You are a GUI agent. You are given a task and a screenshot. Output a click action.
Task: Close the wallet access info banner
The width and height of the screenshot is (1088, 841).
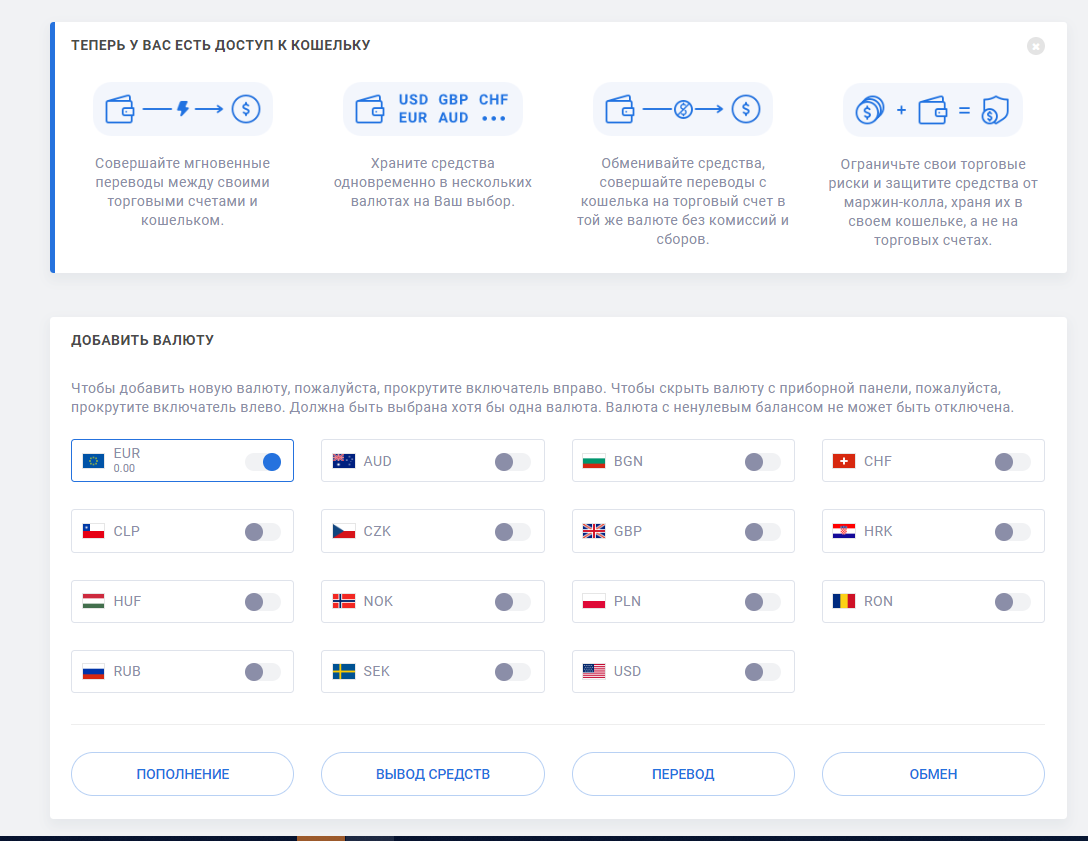[1035, 46]
